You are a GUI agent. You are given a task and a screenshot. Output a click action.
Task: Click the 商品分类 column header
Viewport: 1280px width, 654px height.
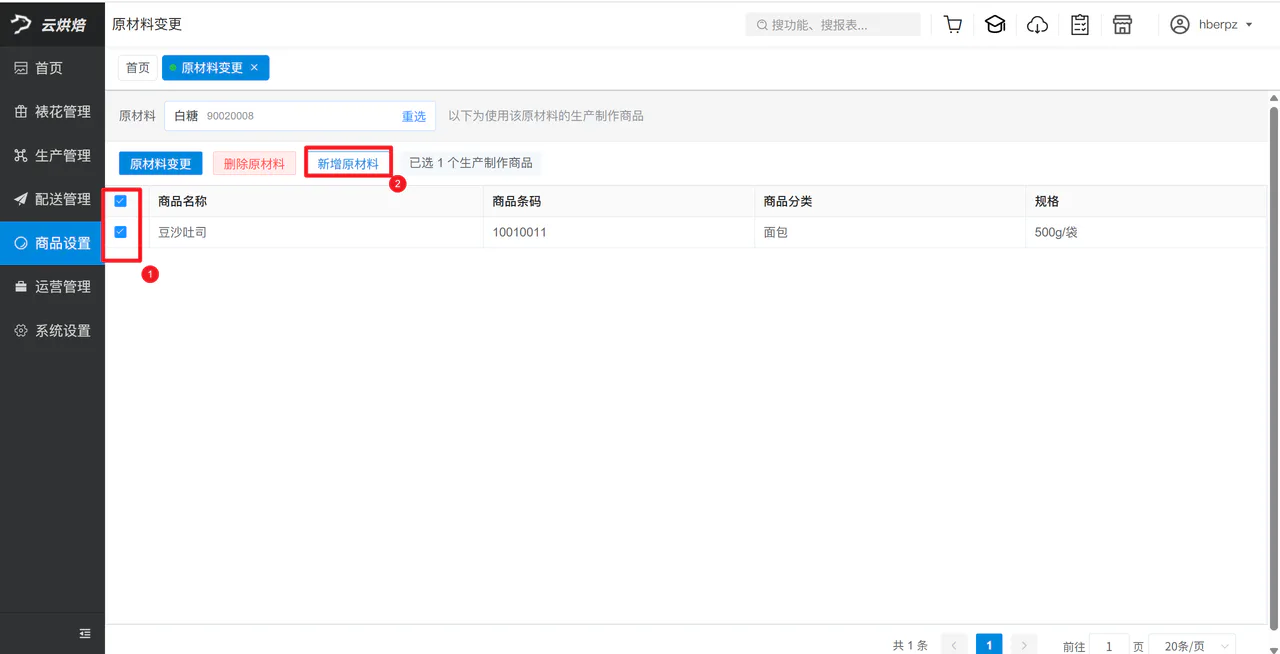(x=889, y=201)
